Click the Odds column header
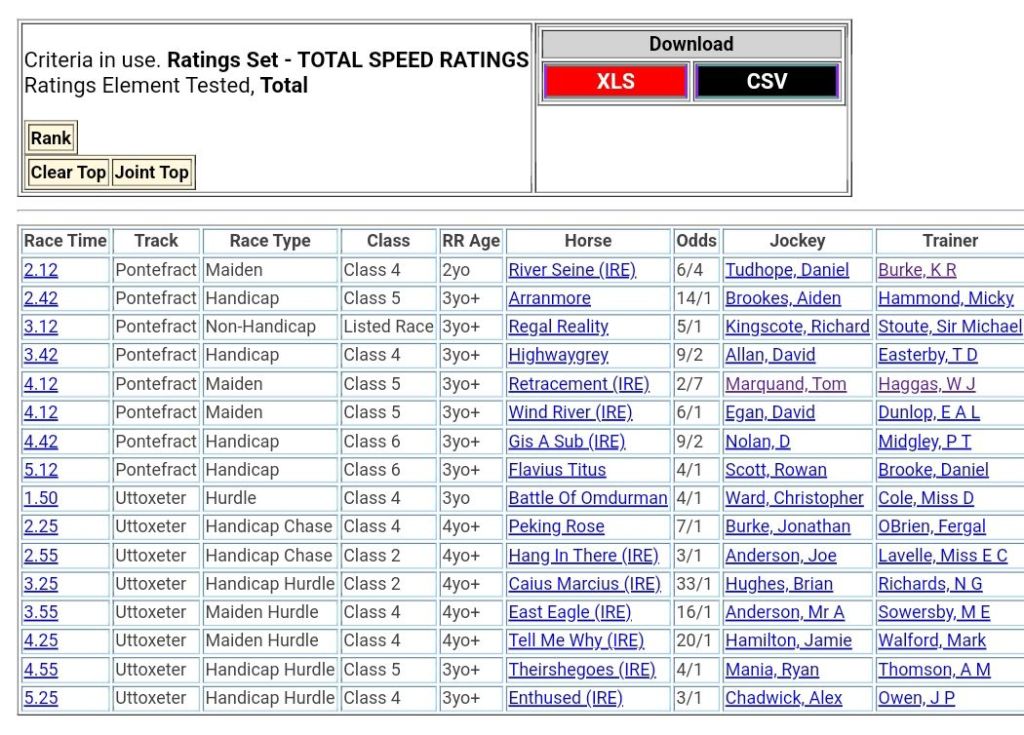 tap(696, 241)
